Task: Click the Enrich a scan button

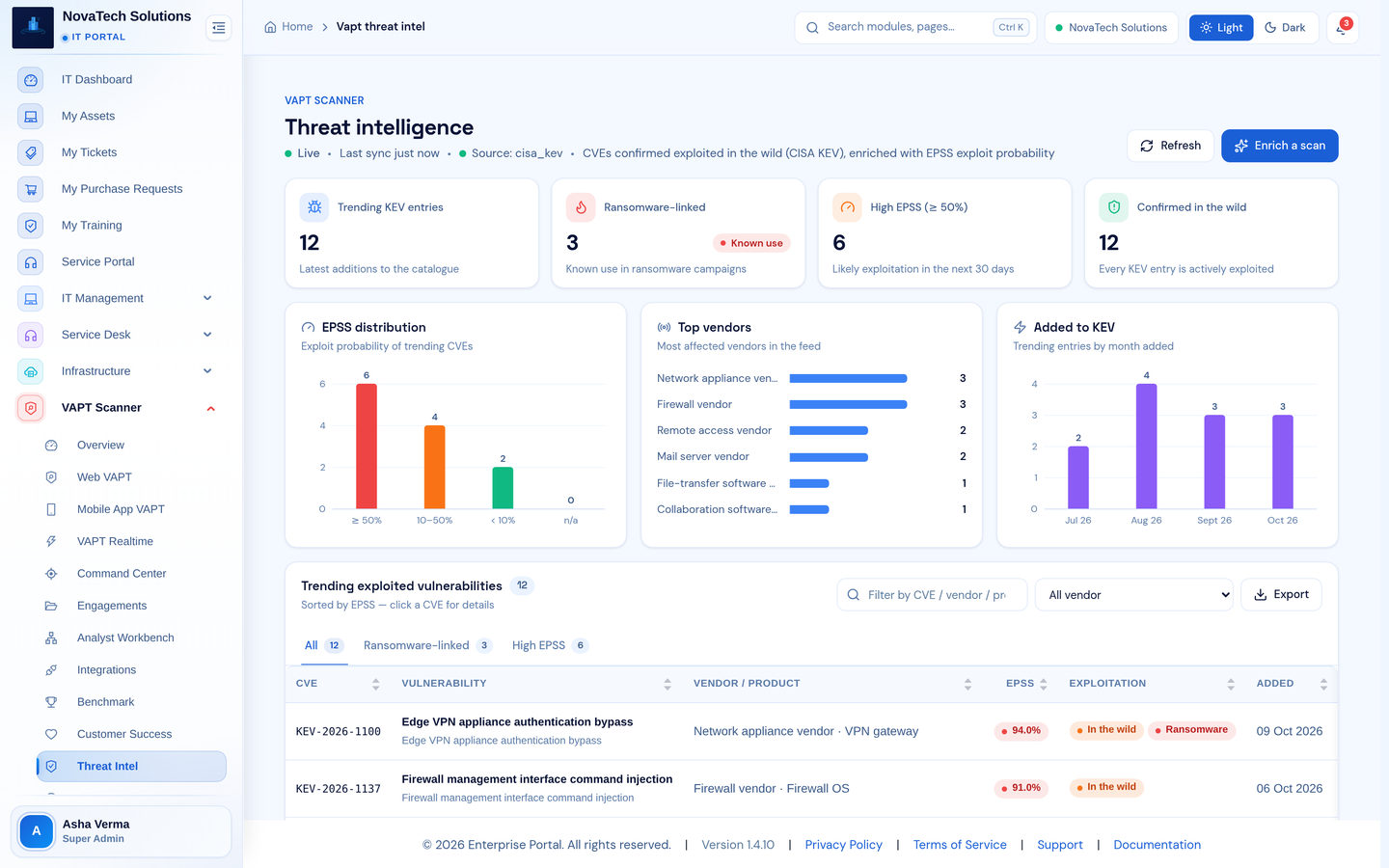Action: [1280, 146]
